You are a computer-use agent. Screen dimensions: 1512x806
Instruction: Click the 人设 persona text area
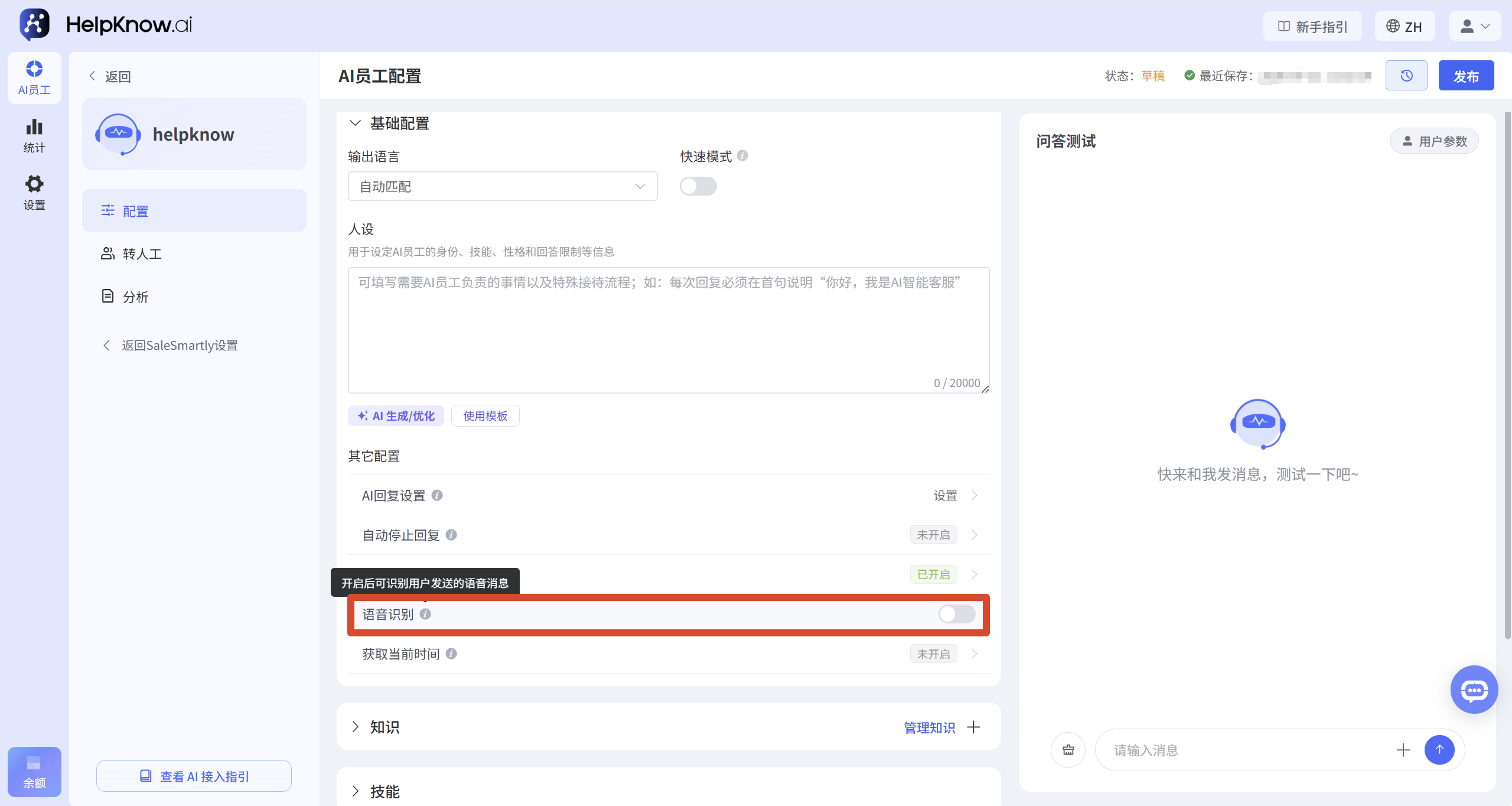coord(669,330)
